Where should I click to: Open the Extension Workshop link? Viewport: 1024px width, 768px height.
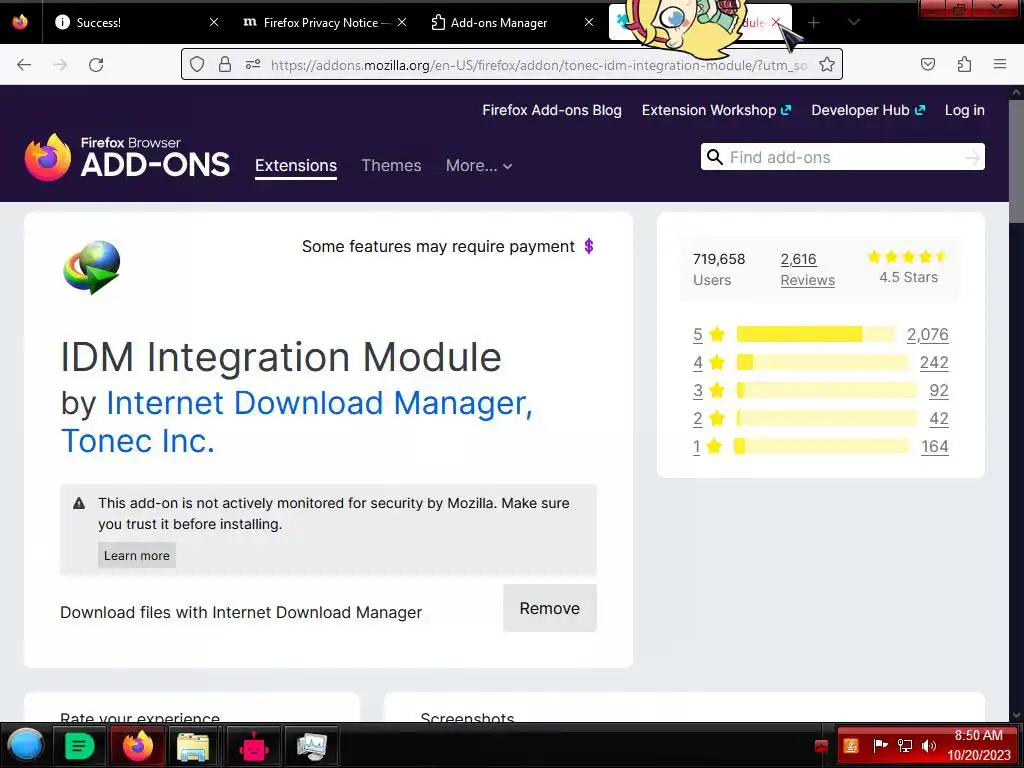click(x=716, y=110)
